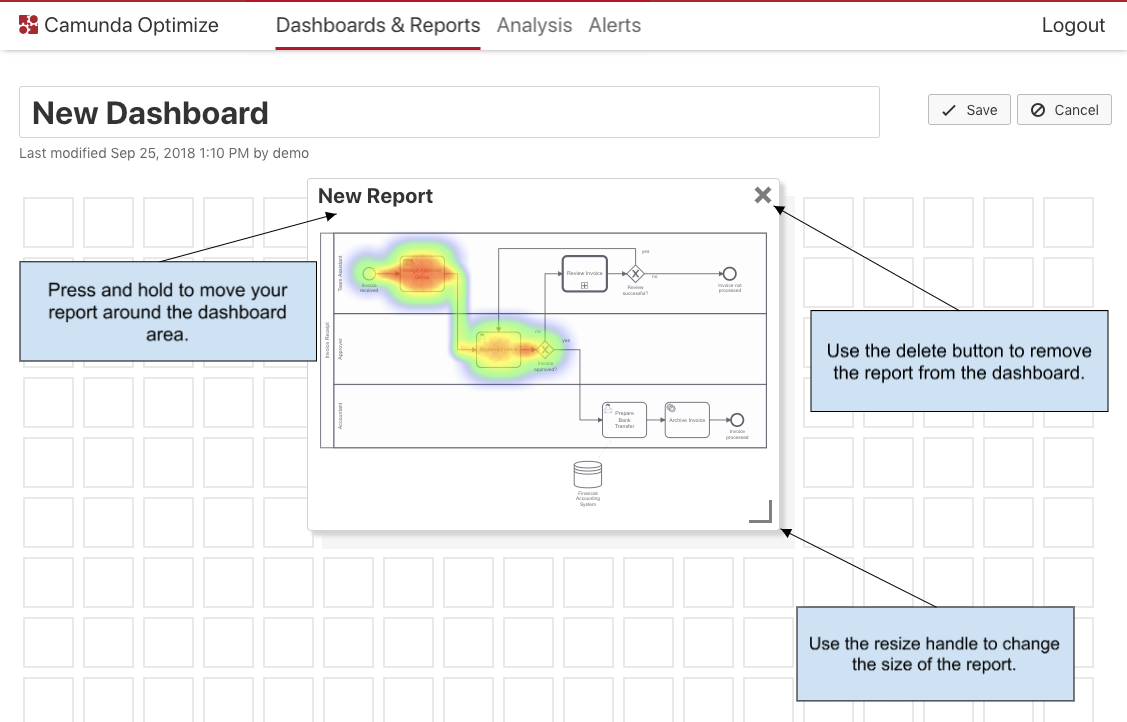Grab the resize handle of New Report
This screenshot has height=722, width=1127.
click(760, 512)
